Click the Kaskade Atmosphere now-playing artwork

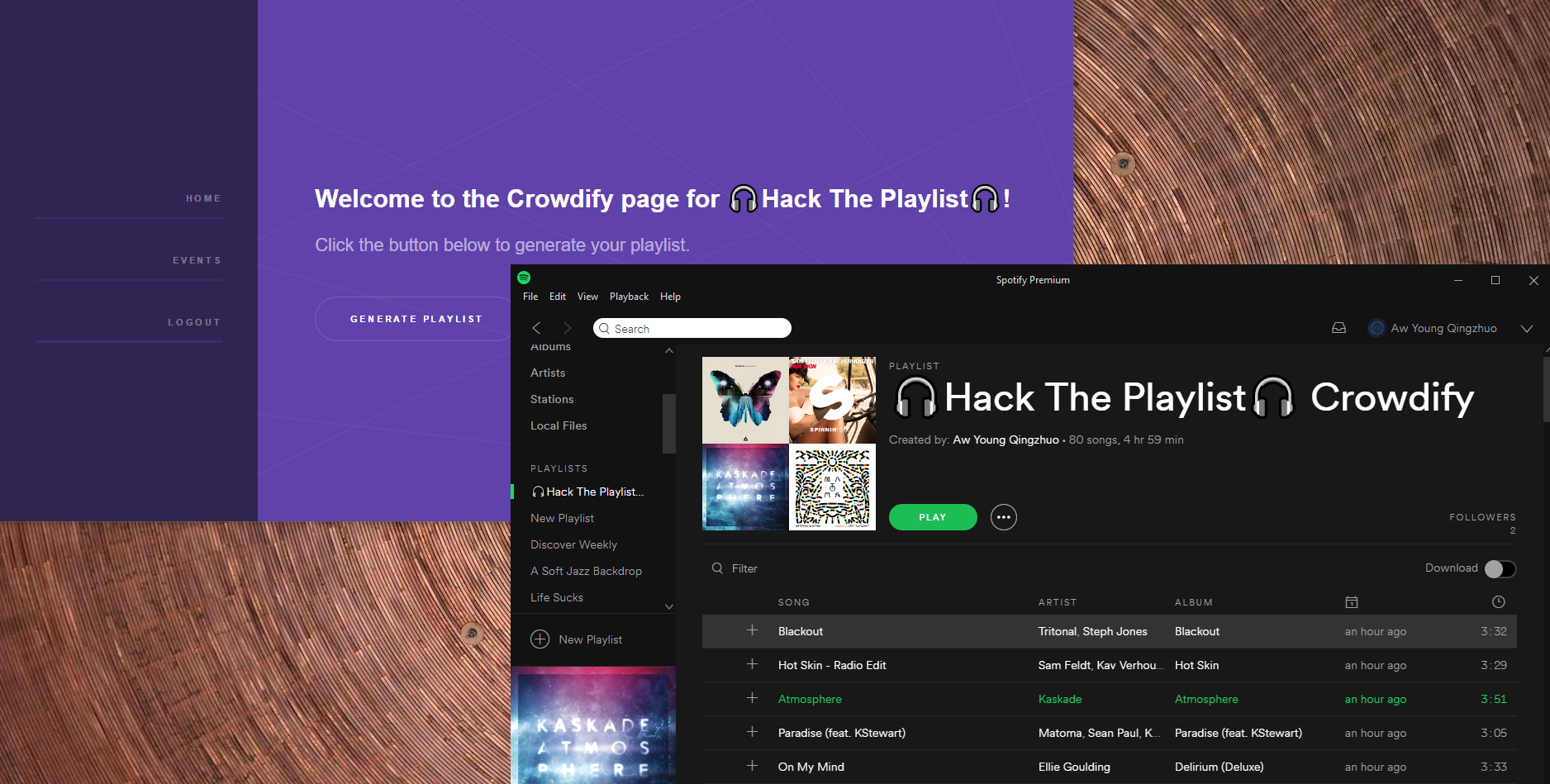(593, 725)
